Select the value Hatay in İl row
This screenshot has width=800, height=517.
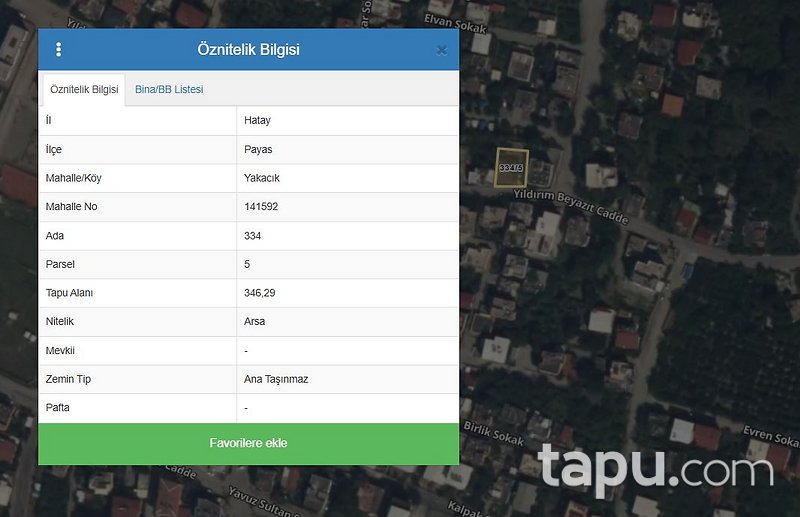[257, 120]
